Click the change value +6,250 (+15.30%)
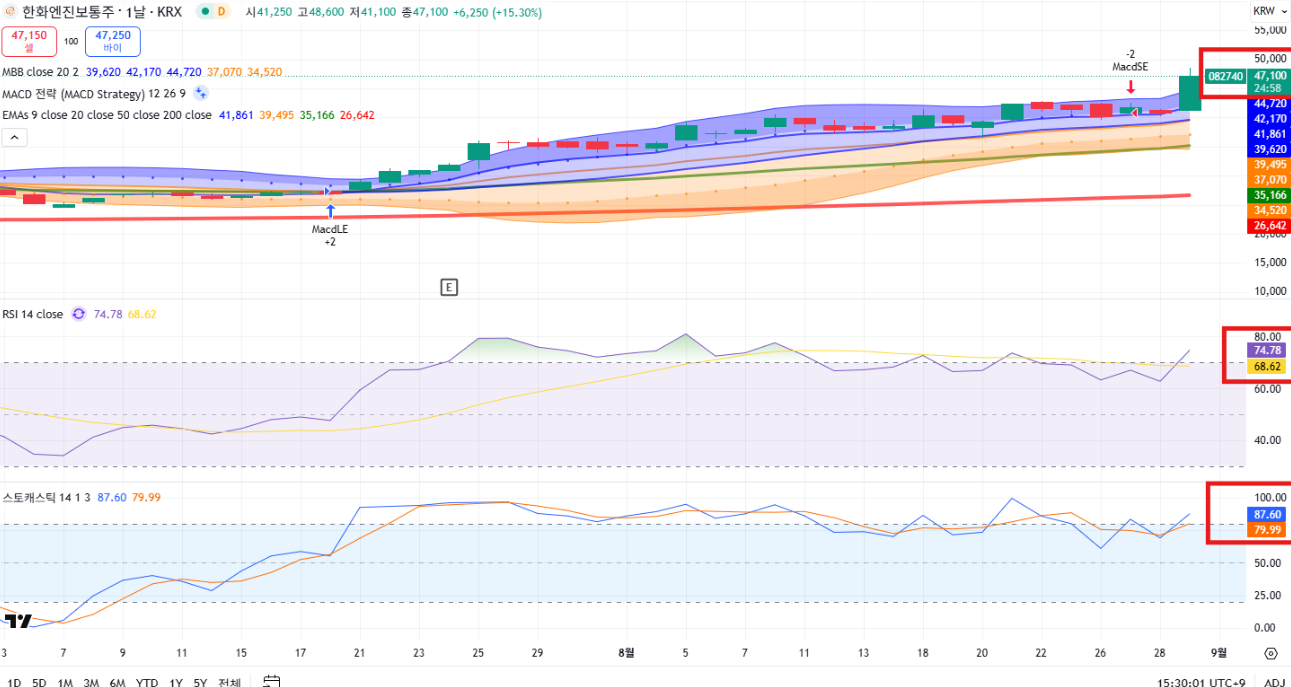The height and width of the screenshot is (687, 1291). coord(498,12)
